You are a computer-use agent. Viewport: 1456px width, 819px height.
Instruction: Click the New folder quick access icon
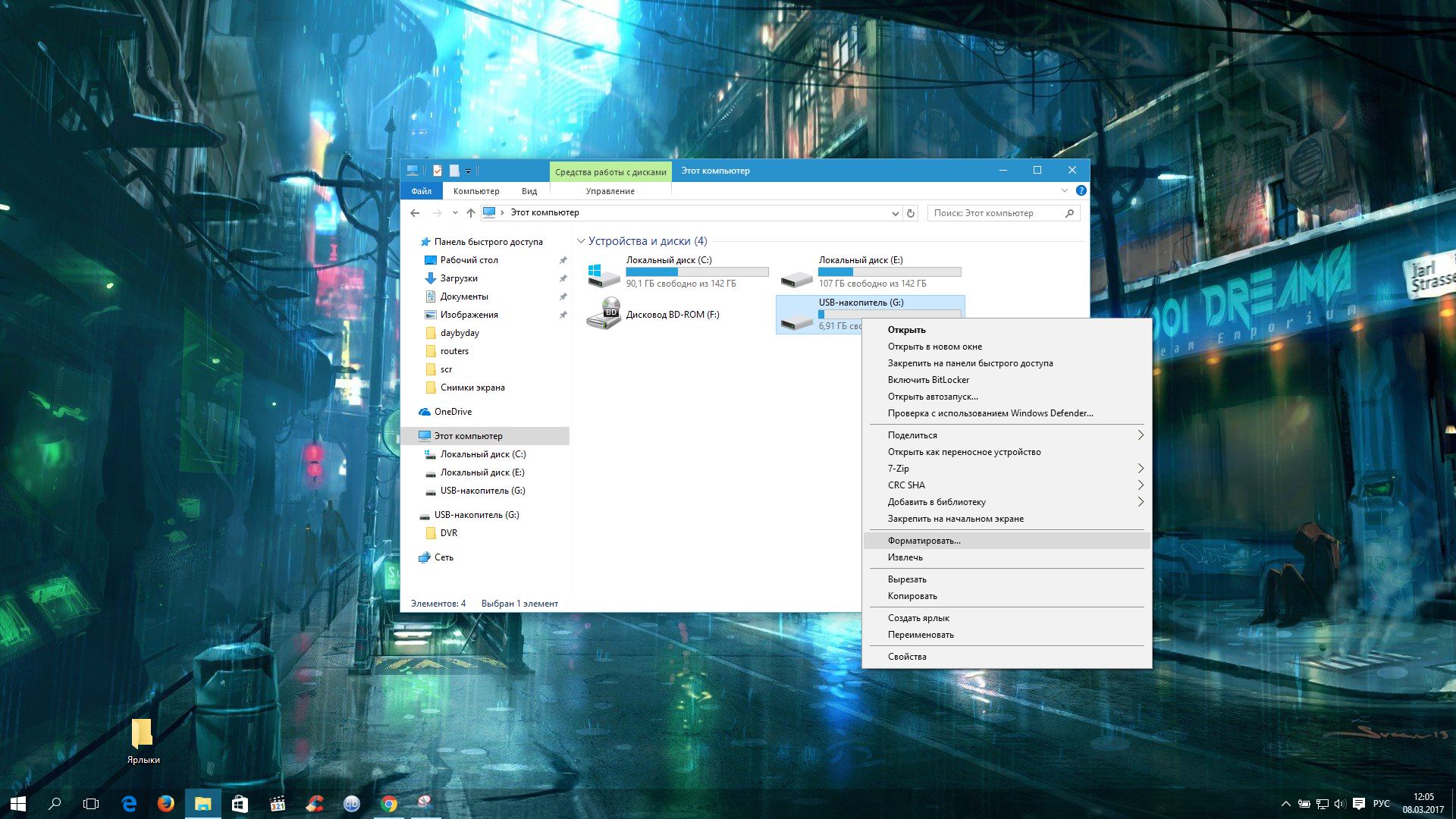(x=454, y=171)
